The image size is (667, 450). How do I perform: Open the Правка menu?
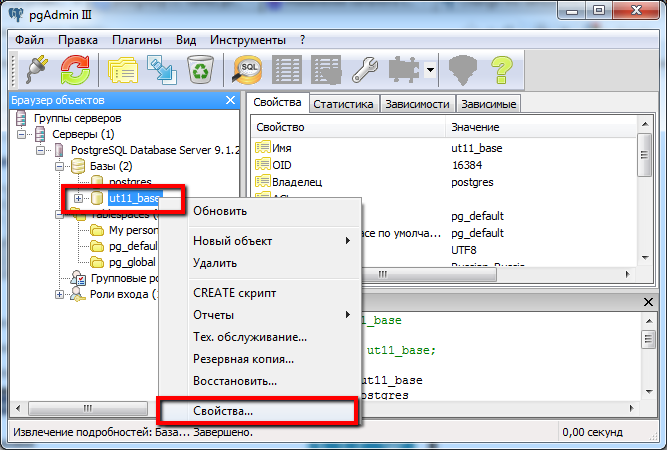tap(78, 40)
